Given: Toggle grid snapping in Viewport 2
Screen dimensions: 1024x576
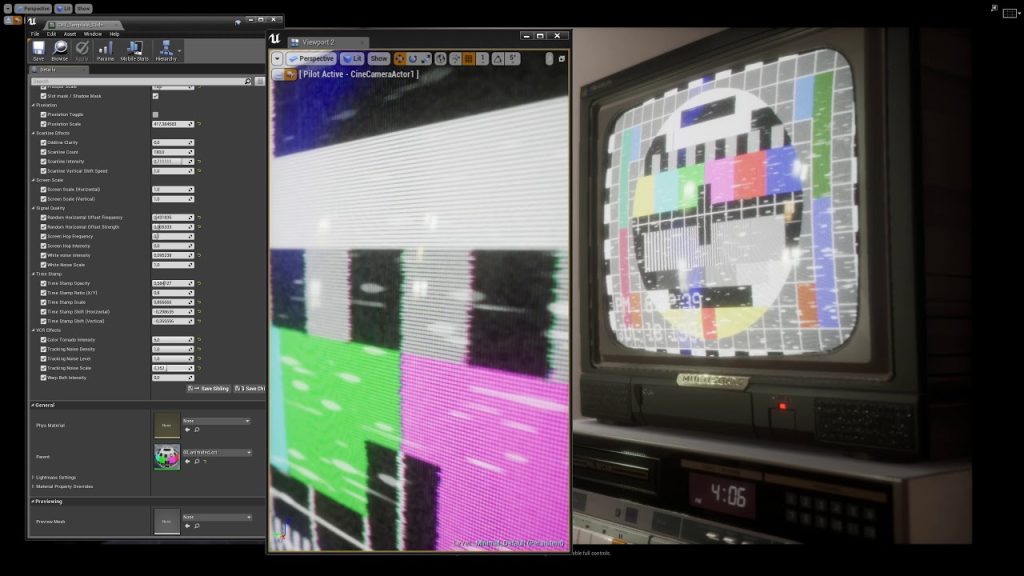Looking at the screenshot, I should (468, 59).
